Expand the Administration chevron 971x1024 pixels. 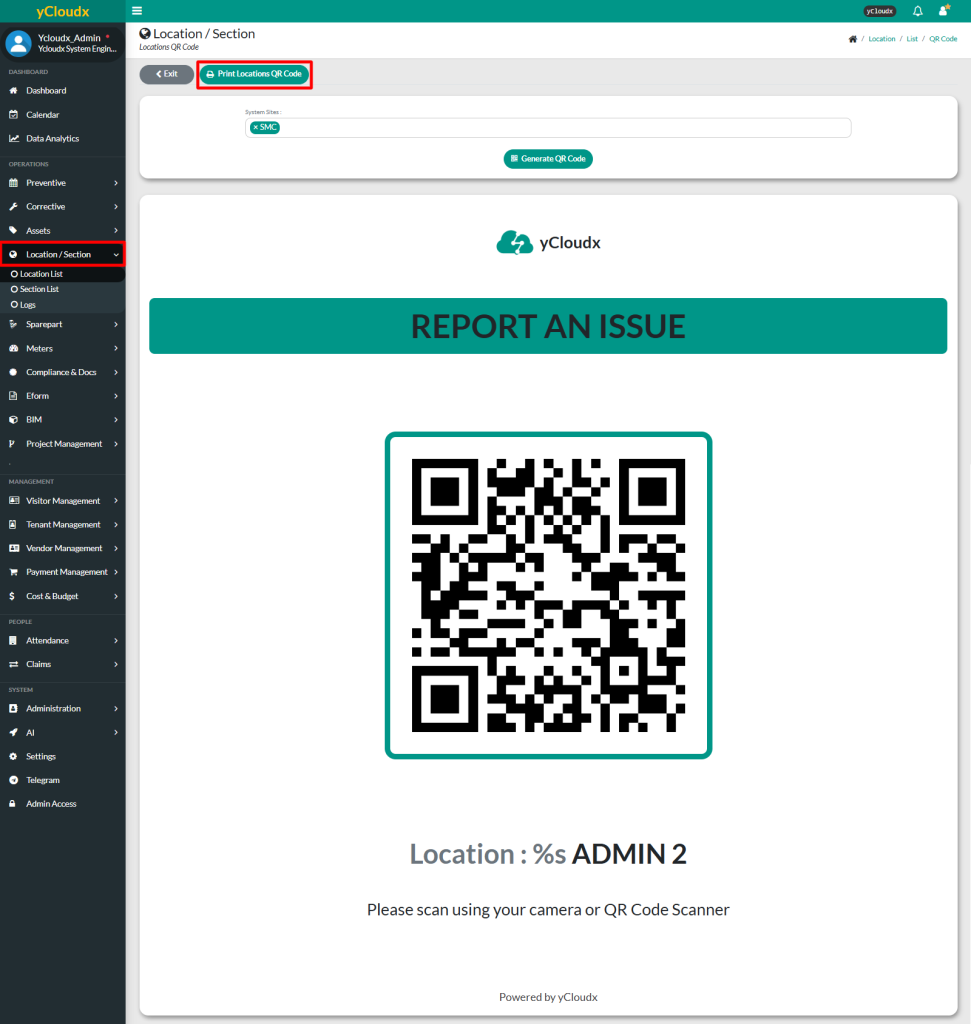(x=116, y=709)
